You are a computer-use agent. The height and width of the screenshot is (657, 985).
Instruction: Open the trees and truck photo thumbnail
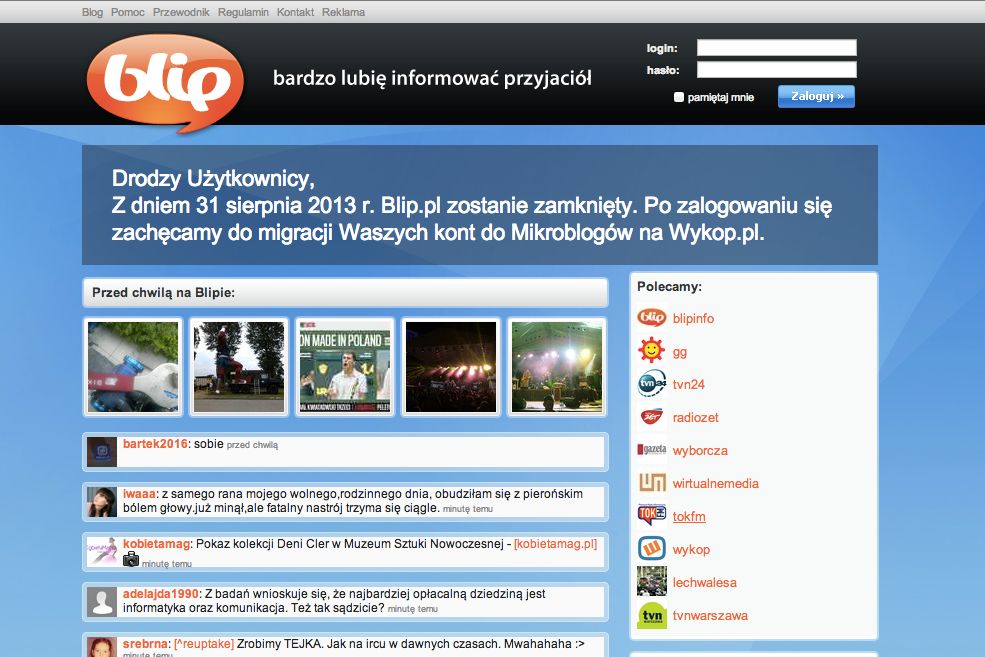[239, 367]
